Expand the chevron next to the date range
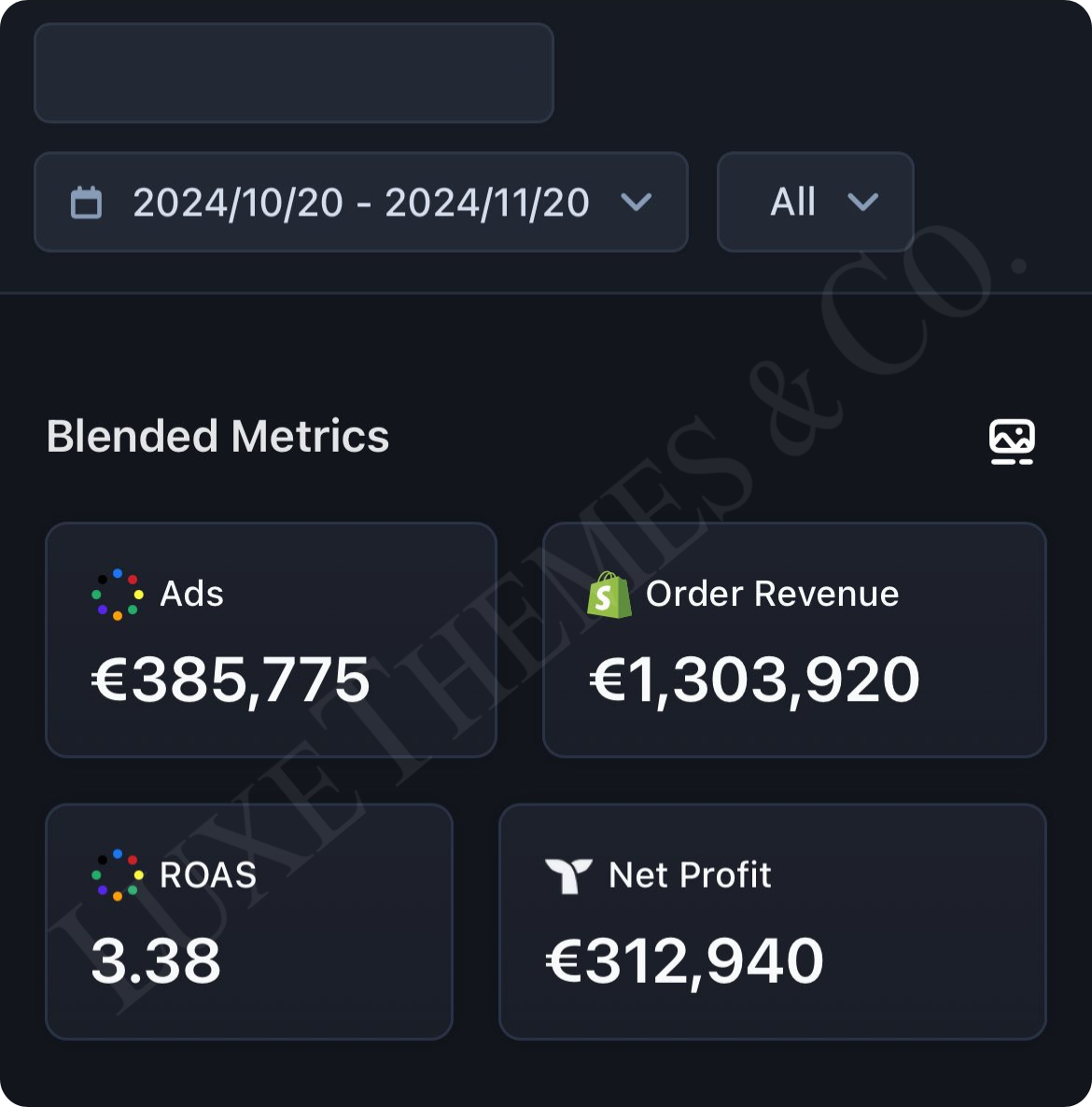 (637, 203)
